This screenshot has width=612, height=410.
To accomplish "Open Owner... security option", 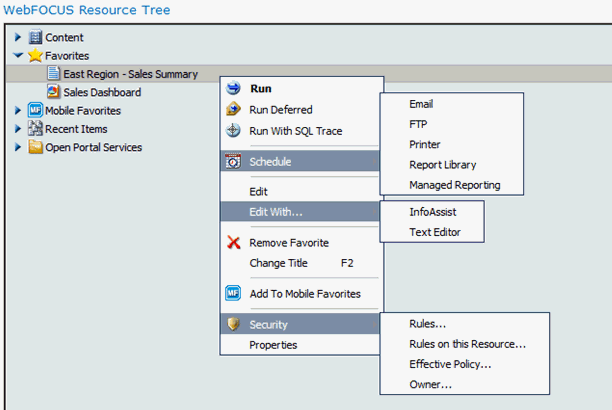I will tap(464, 385).
